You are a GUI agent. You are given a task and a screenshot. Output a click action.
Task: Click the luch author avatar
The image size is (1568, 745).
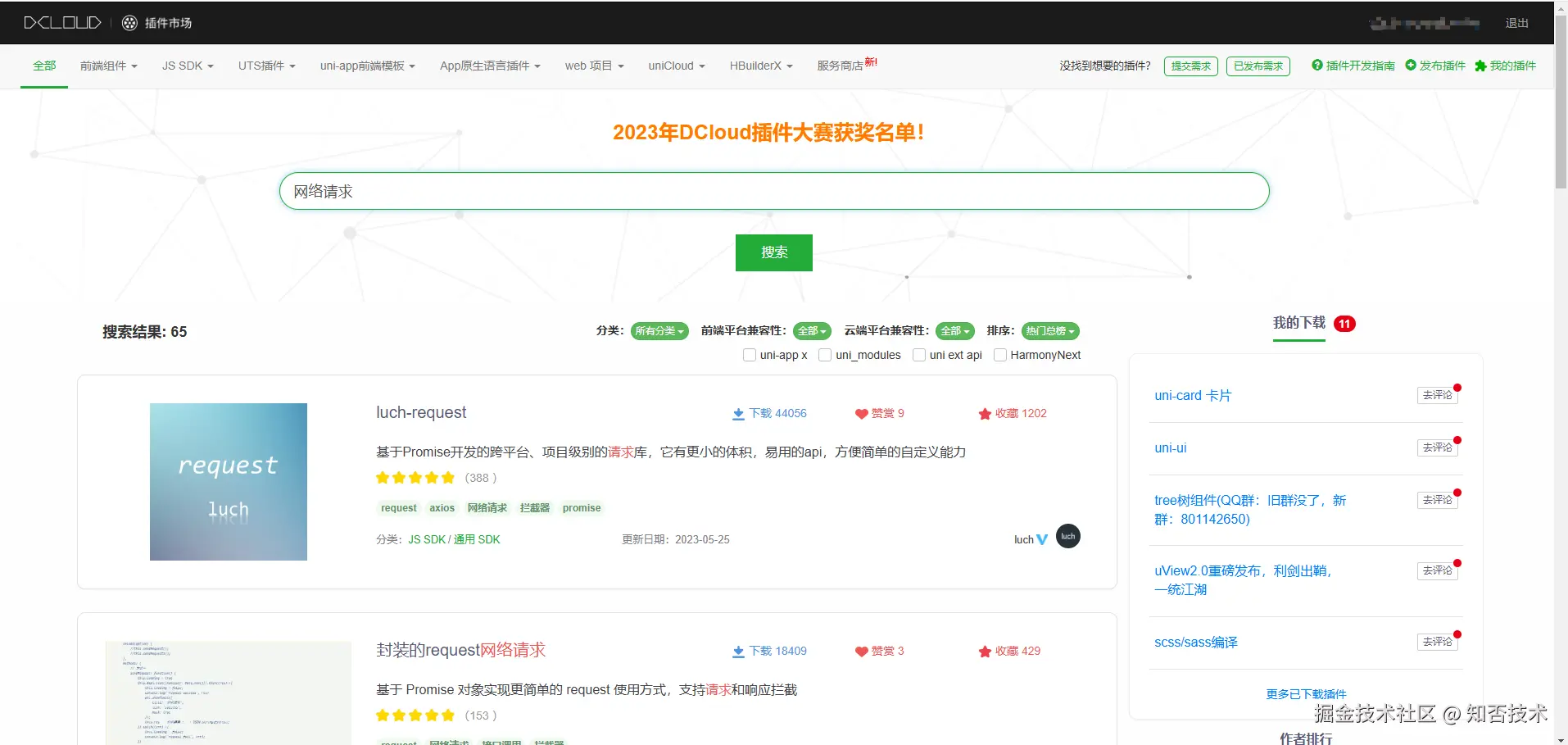pos(1068,536)
